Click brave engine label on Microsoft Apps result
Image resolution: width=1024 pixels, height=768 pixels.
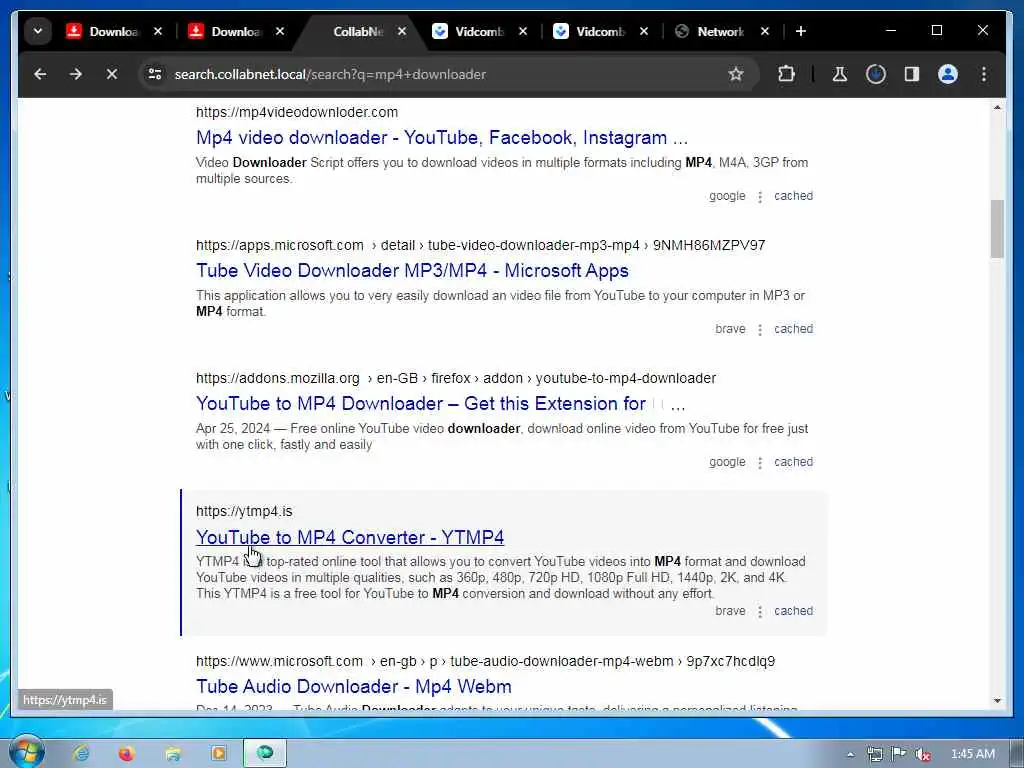pos(730,329)
